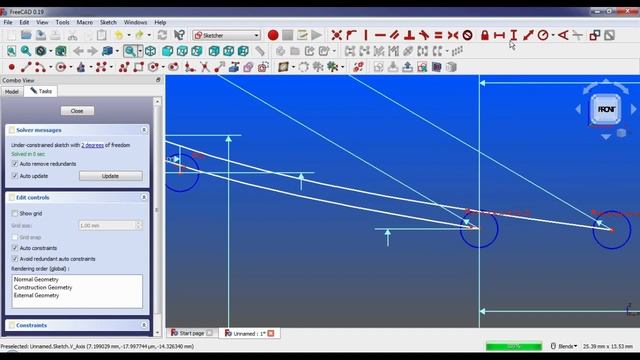This screenshot has width=640, height=360.
Task: Switch to the Start page tab
Action: (191, 333)
